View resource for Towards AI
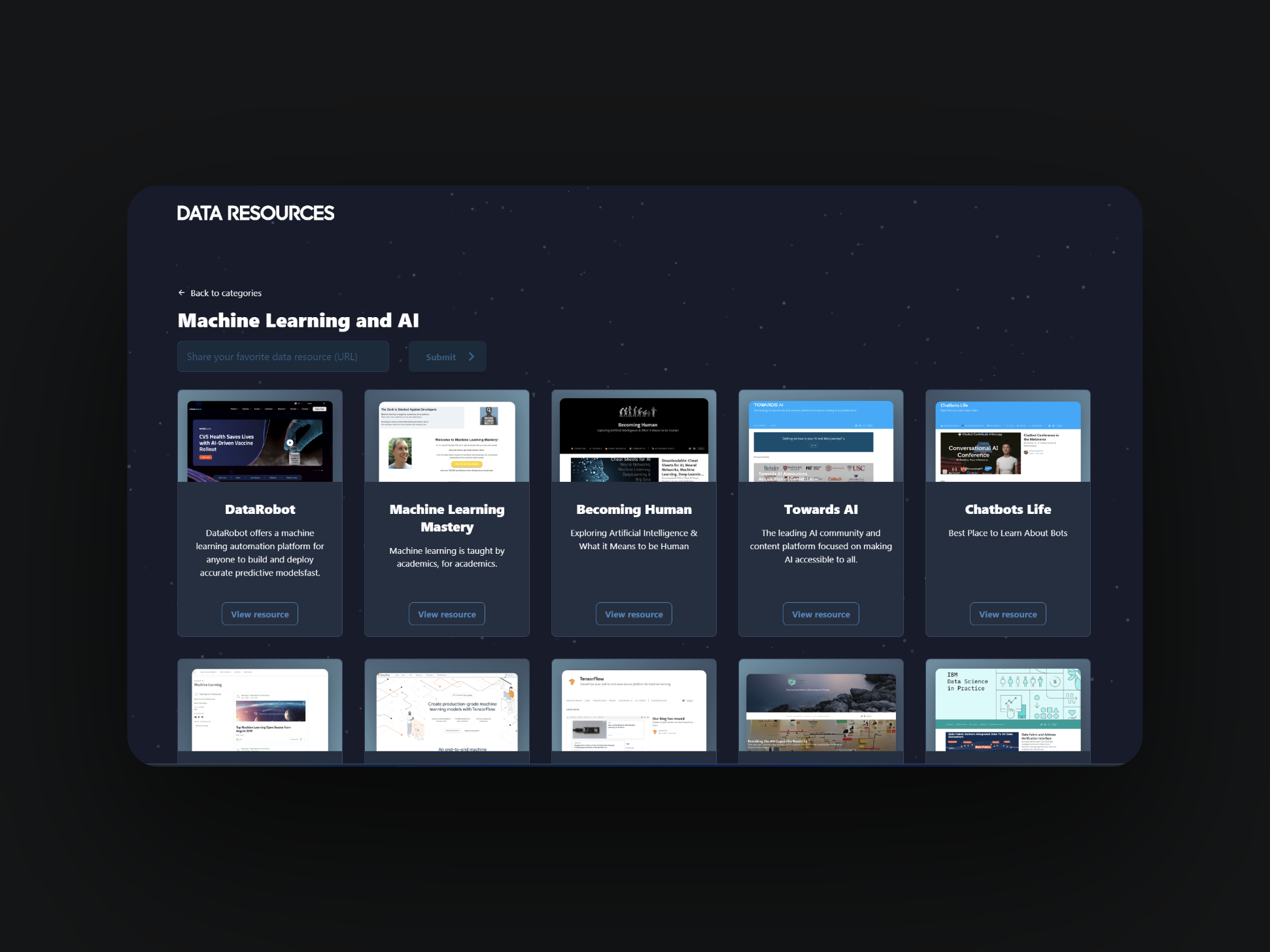Viewport: 1270px width, 952px height. [821, 614]
